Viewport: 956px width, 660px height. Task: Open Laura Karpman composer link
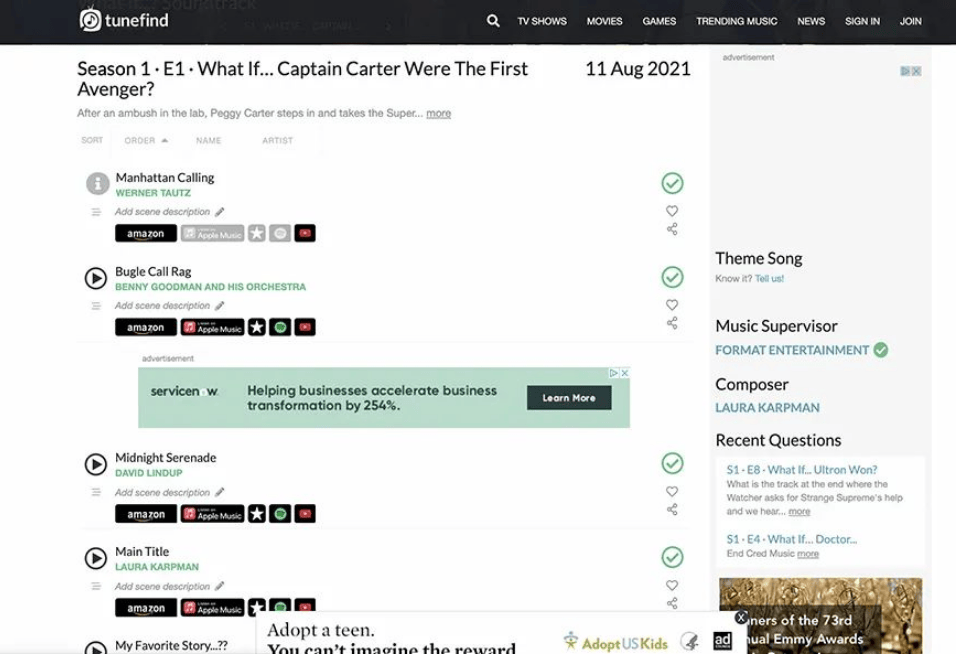tap(767, 408)
